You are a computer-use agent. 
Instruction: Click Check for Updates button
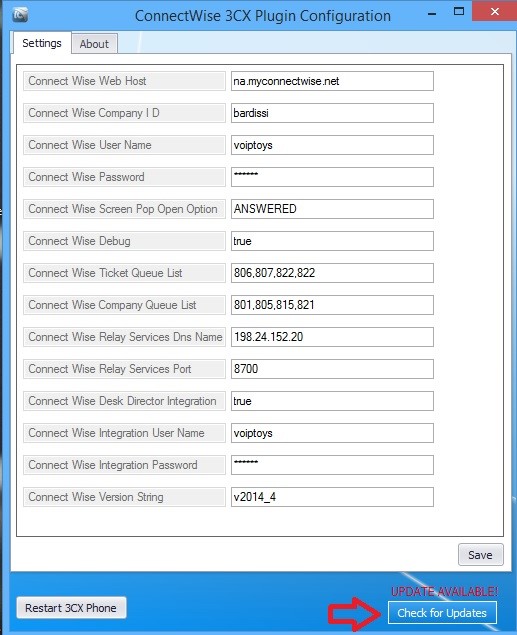pyautogui.click(x=442, y=613)
